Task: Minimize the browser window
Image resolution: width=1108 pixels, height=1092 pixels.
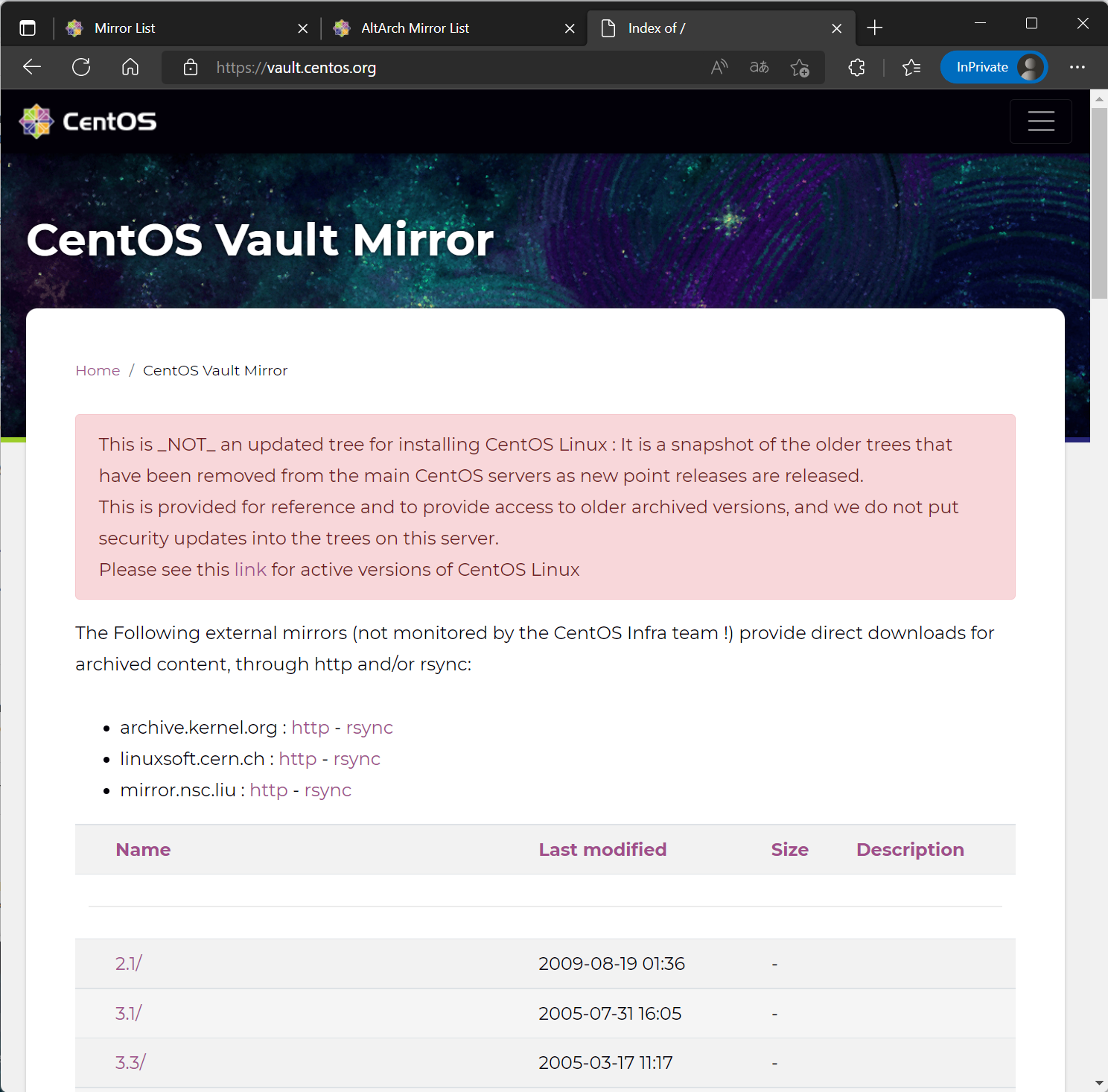Action: coord(981,23)
